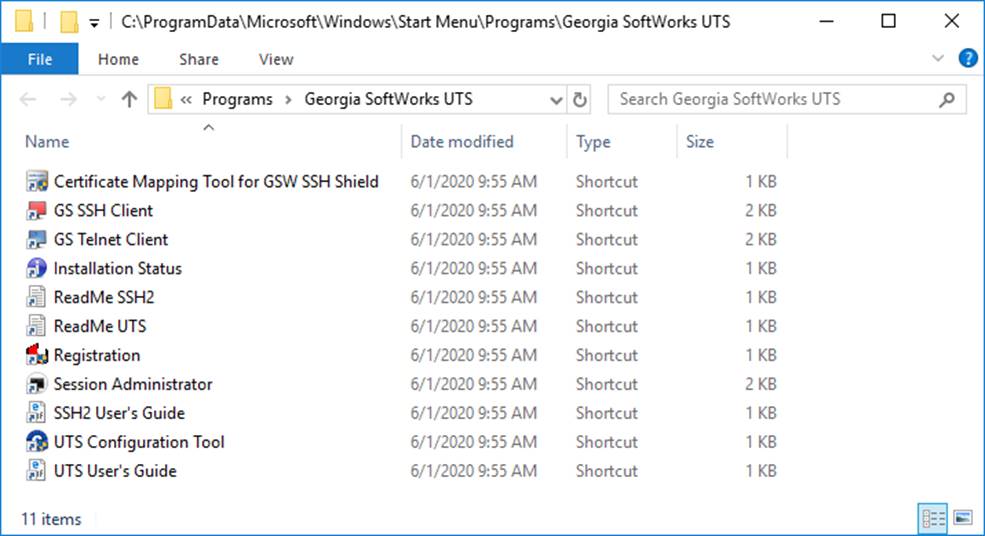Refresh the Georgia SoftWorks UTS folder
985x536 pixels.
[580, 99]
